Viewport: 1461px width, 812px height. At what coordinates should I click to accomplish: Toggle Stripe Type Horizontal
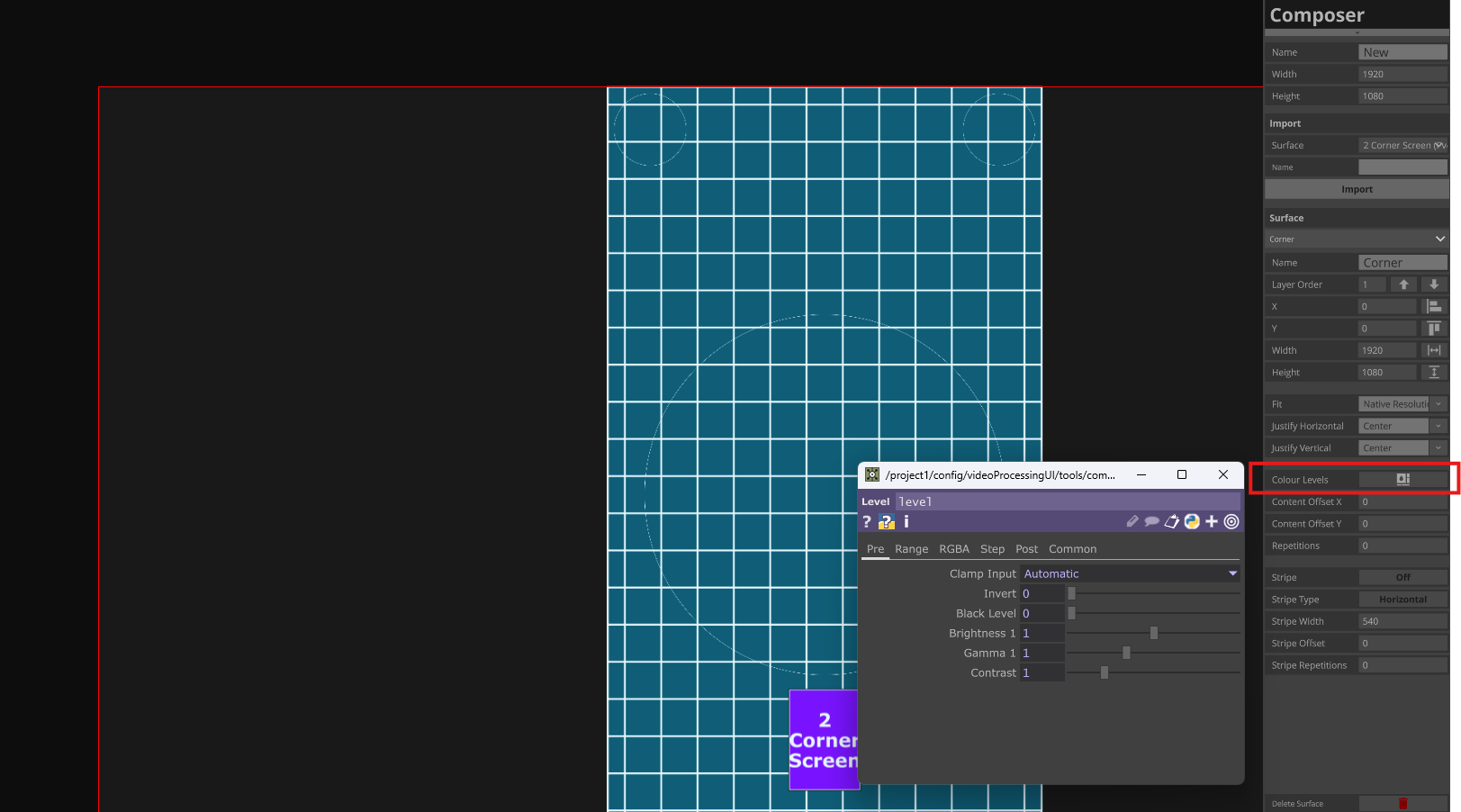tap(1402, 600)
